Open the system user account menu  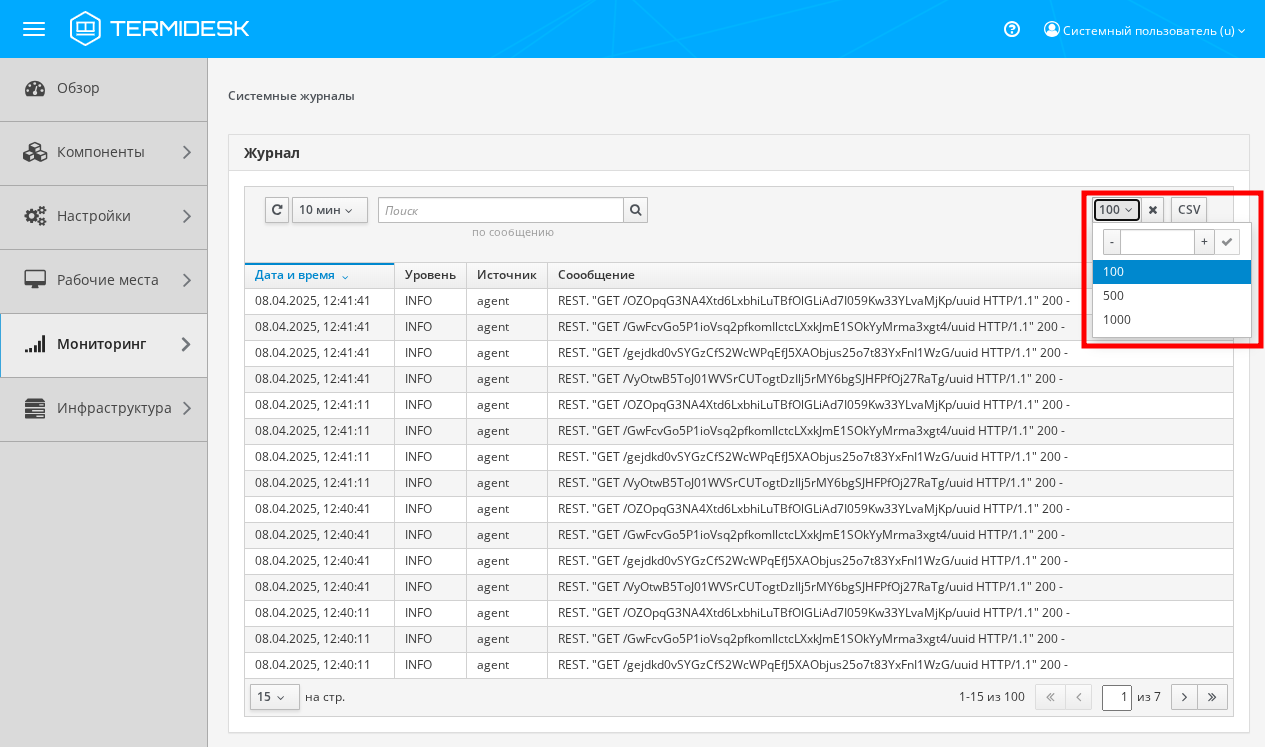(x=1144, y=30)
